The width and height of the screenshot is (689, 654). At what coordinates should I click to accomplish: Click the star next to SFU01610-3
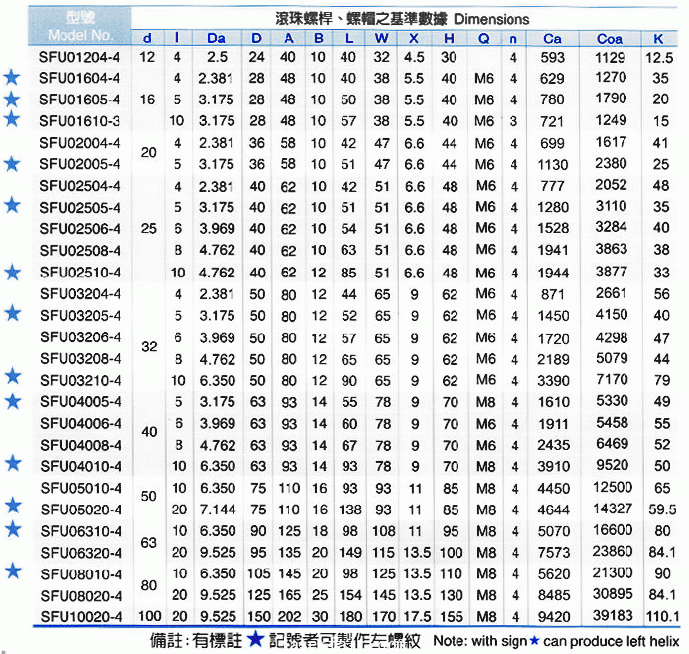tap(12, 119)
